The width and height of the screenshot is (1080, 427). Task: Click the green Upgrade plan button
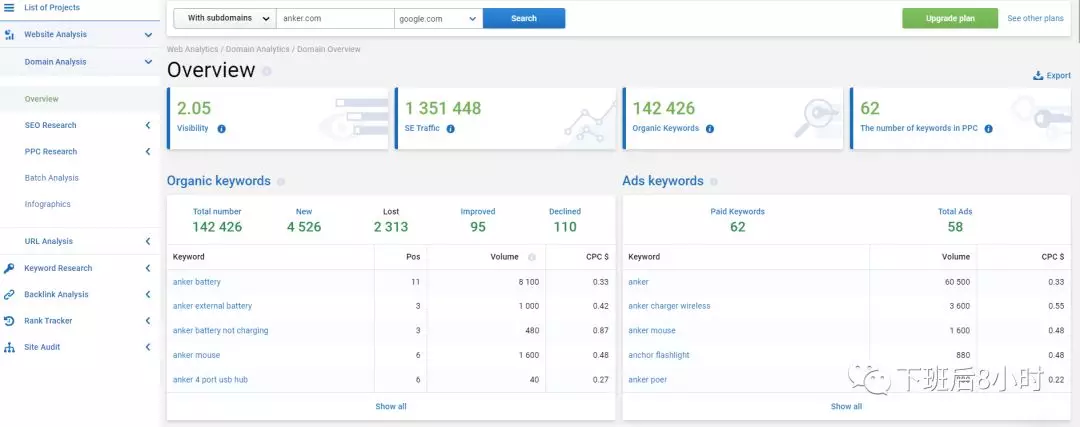click(x=949, y=18)
